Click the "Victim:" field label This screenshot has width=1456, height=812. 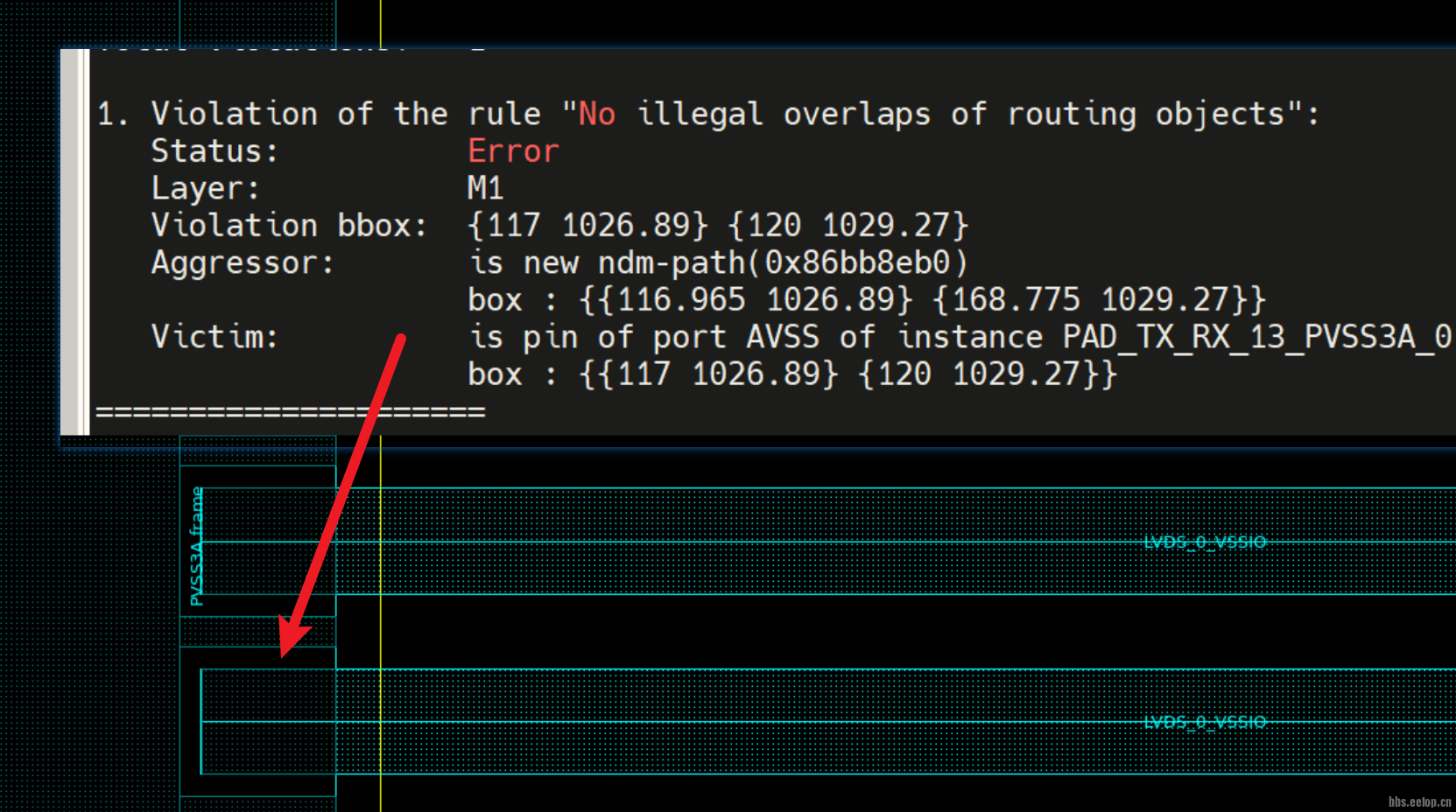pos(215,337)
